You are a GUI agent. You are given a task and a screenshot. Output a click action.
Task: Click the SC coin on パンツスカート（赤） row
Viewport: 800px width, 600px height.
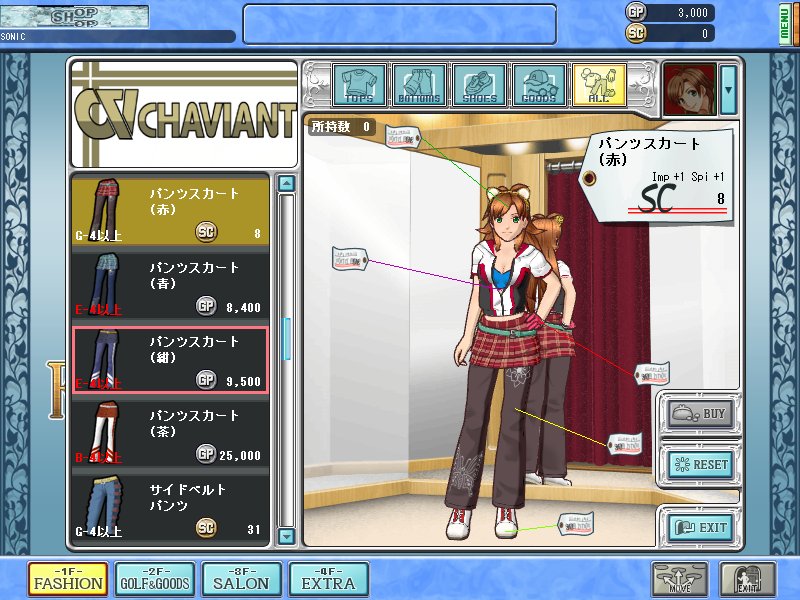click(206, 232)
